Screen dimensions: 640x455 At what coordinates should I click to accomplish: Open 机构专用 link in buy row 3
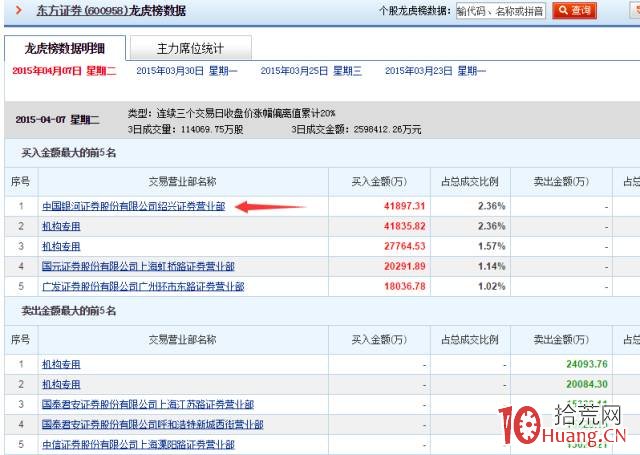pos(61,246)
